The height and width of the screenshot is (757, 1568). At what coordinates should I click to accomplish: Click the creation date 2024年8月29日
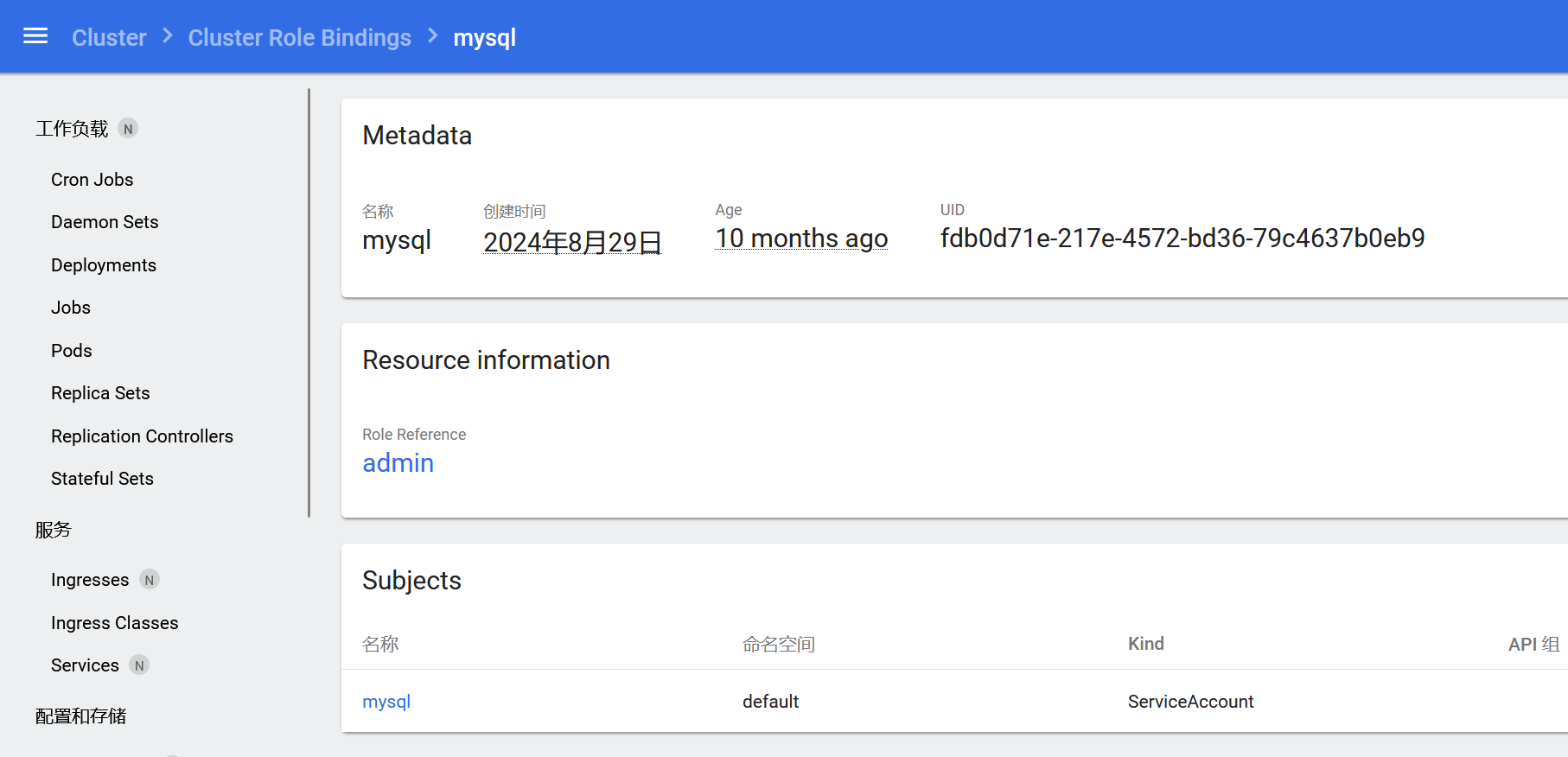point(572,242)
